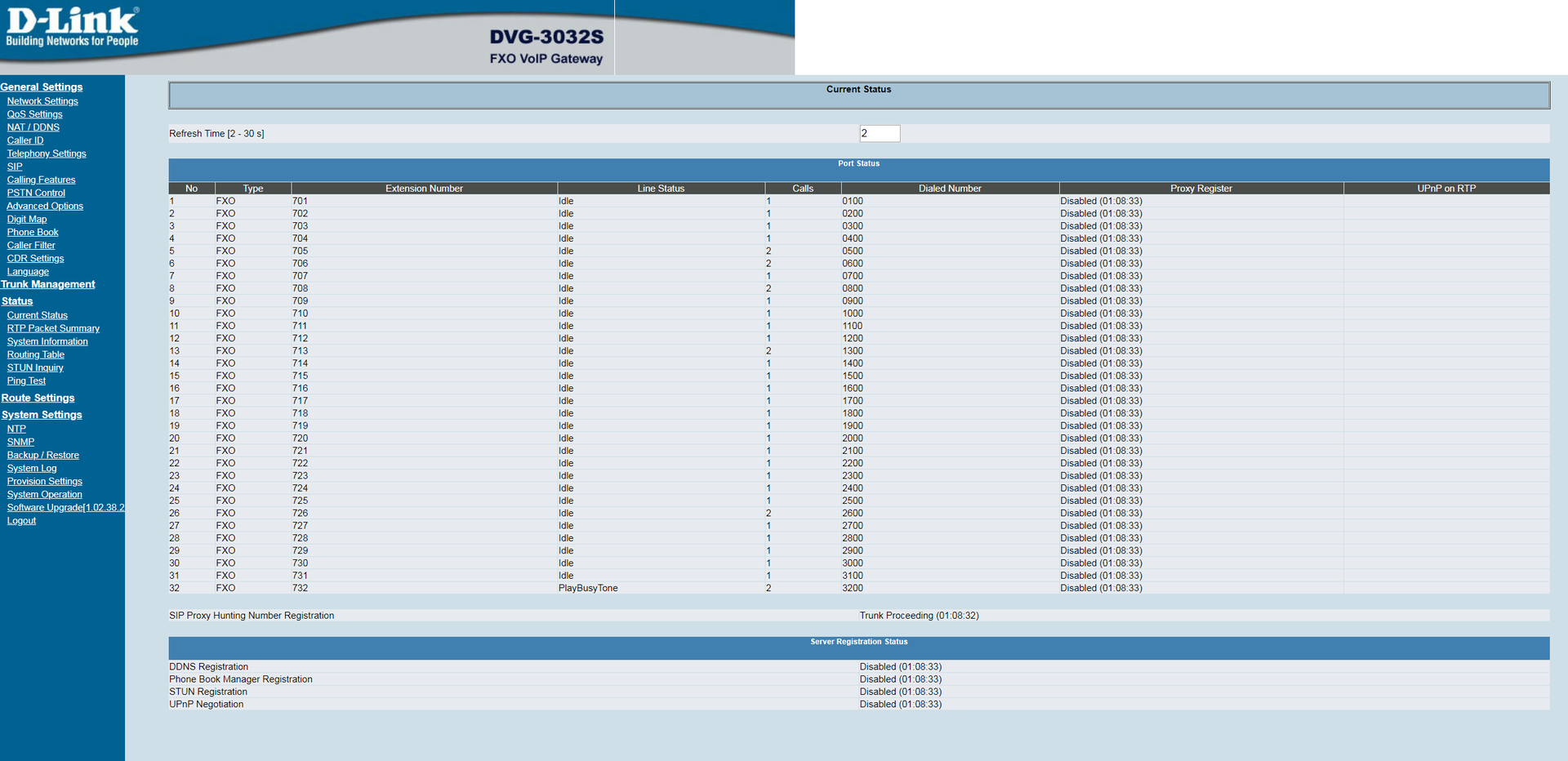The width and height of the screenshot is (1568, 761).
Task: Open System Settings section
Action: pos(42,415)
